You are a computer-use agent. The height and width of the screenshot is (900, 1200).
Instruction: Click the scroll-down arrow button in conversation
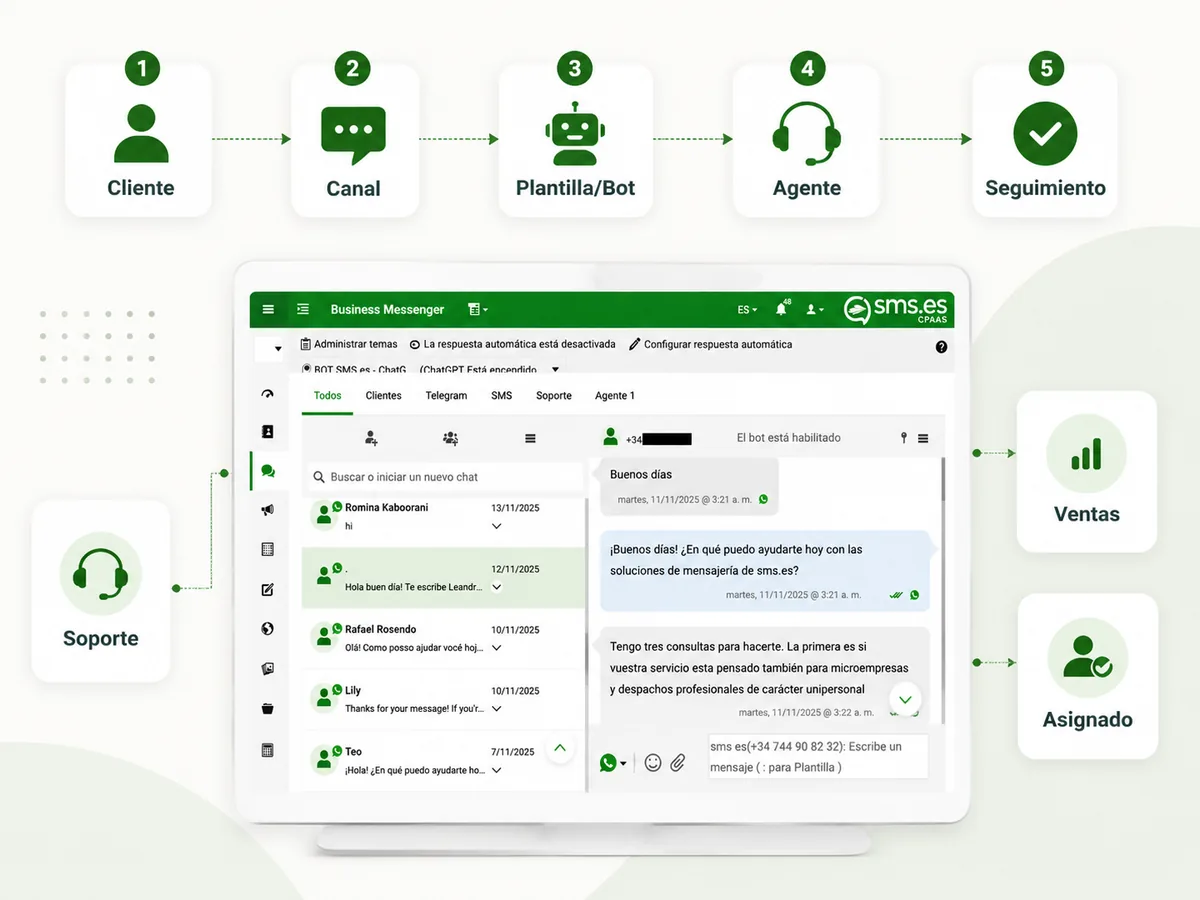(906, 700)
